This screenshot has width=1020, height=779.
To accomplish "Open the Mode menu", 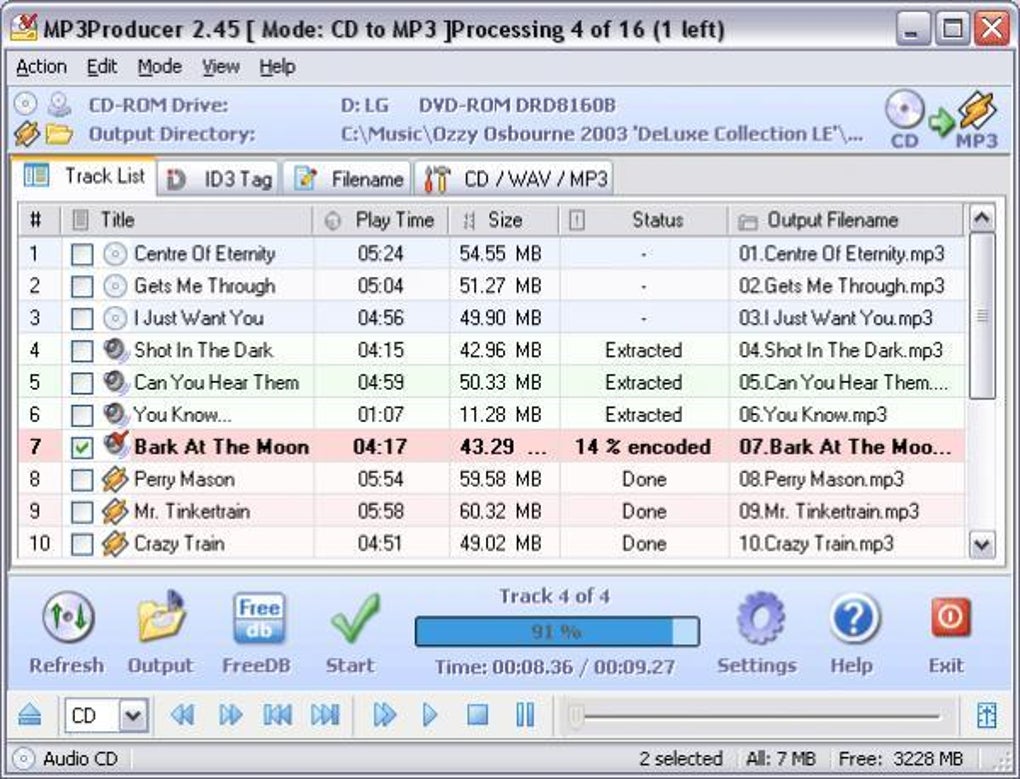I will pos(159,66).
